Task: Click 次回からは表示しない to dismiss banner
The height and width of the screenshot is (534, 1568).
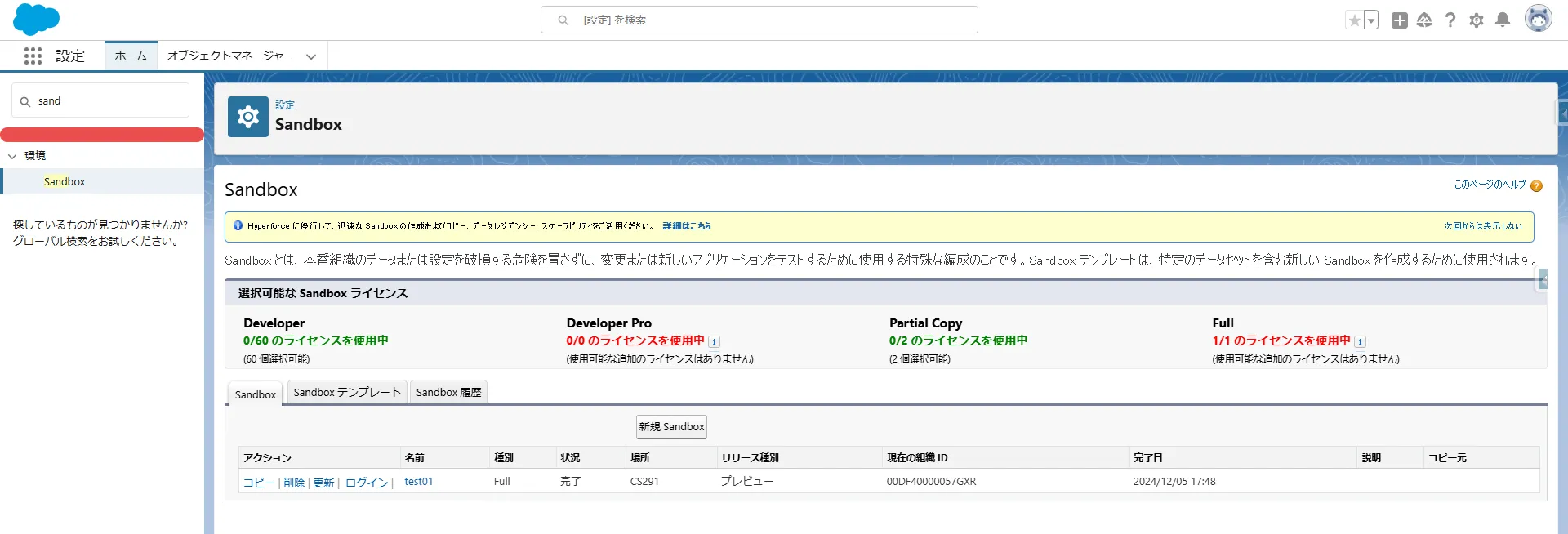Action: [1483, 226]
